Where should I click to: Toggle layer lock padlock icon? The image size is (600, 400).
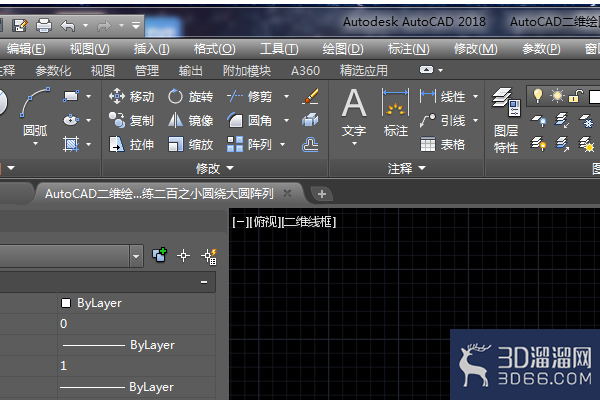(576, 96)
